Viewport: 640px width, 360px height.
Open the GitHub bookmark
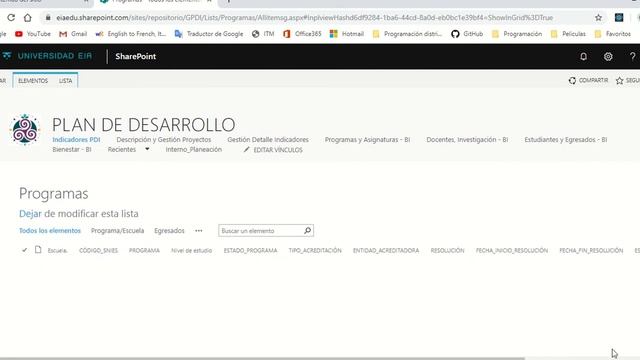click(x=467, y=34)
